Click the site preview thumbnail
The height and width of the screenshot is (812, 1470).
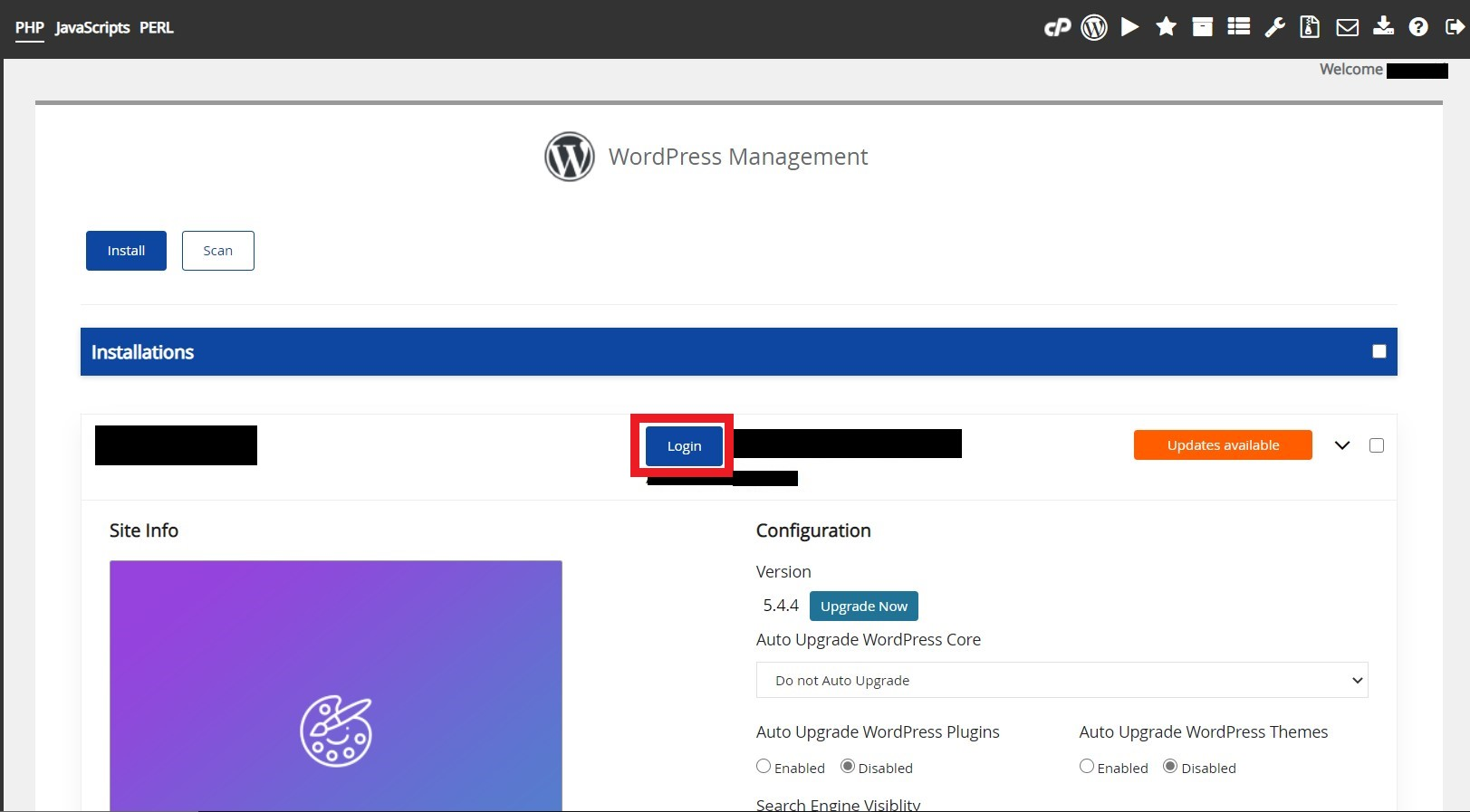(336, 686)
